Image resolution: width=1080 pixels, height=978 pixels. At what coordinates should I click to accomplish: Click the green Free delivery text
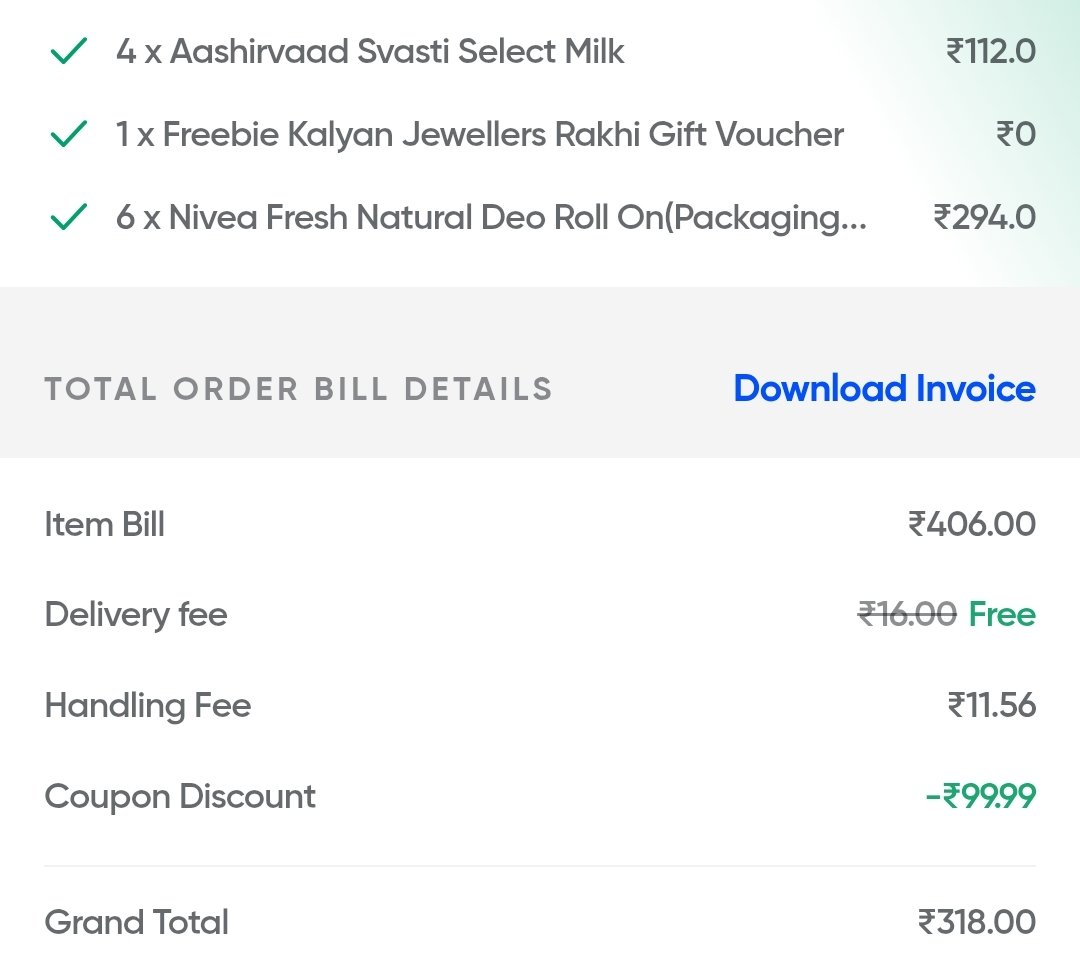1002,614
